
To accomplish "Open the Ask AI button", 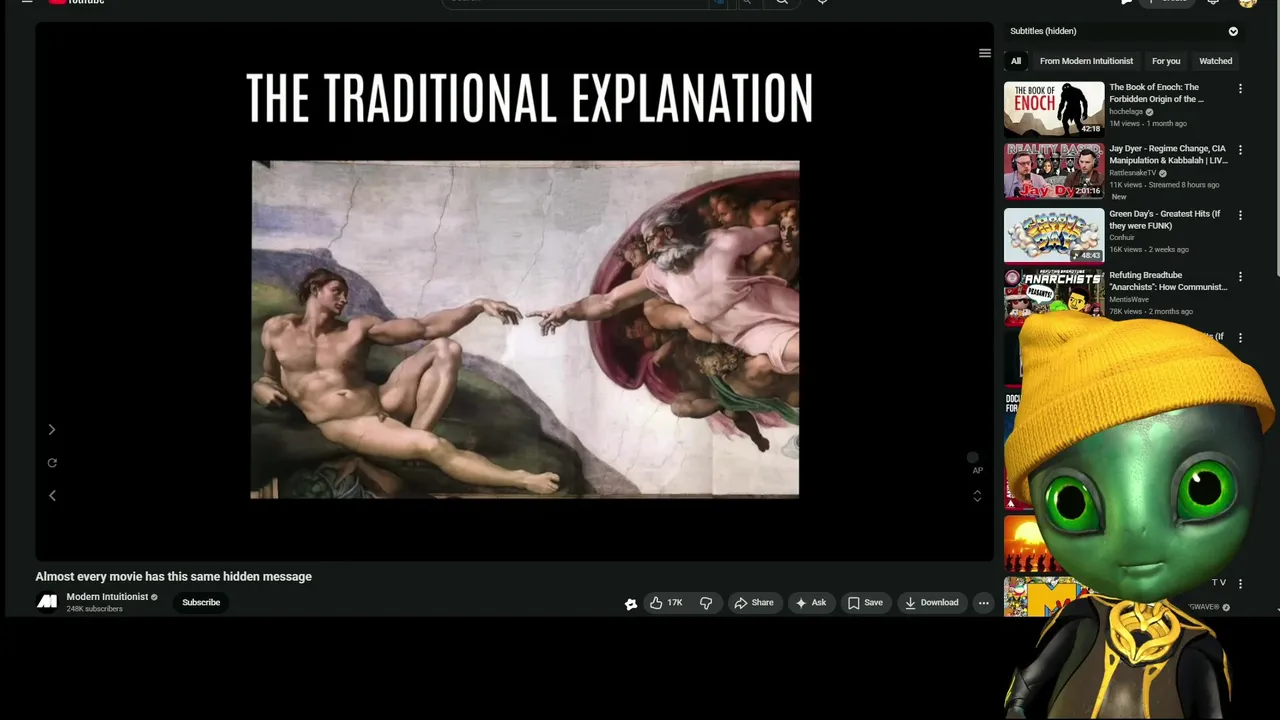I will pyautogui.click(x=811, y=602).
